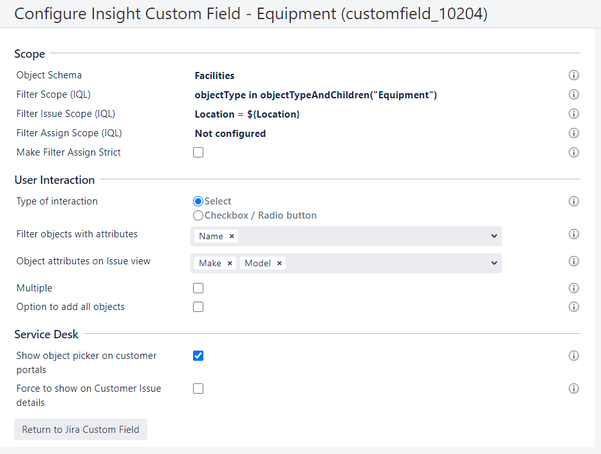Choose Checkbox / Radio button interaction type
601x454 pixels.
tap(198, 215)
